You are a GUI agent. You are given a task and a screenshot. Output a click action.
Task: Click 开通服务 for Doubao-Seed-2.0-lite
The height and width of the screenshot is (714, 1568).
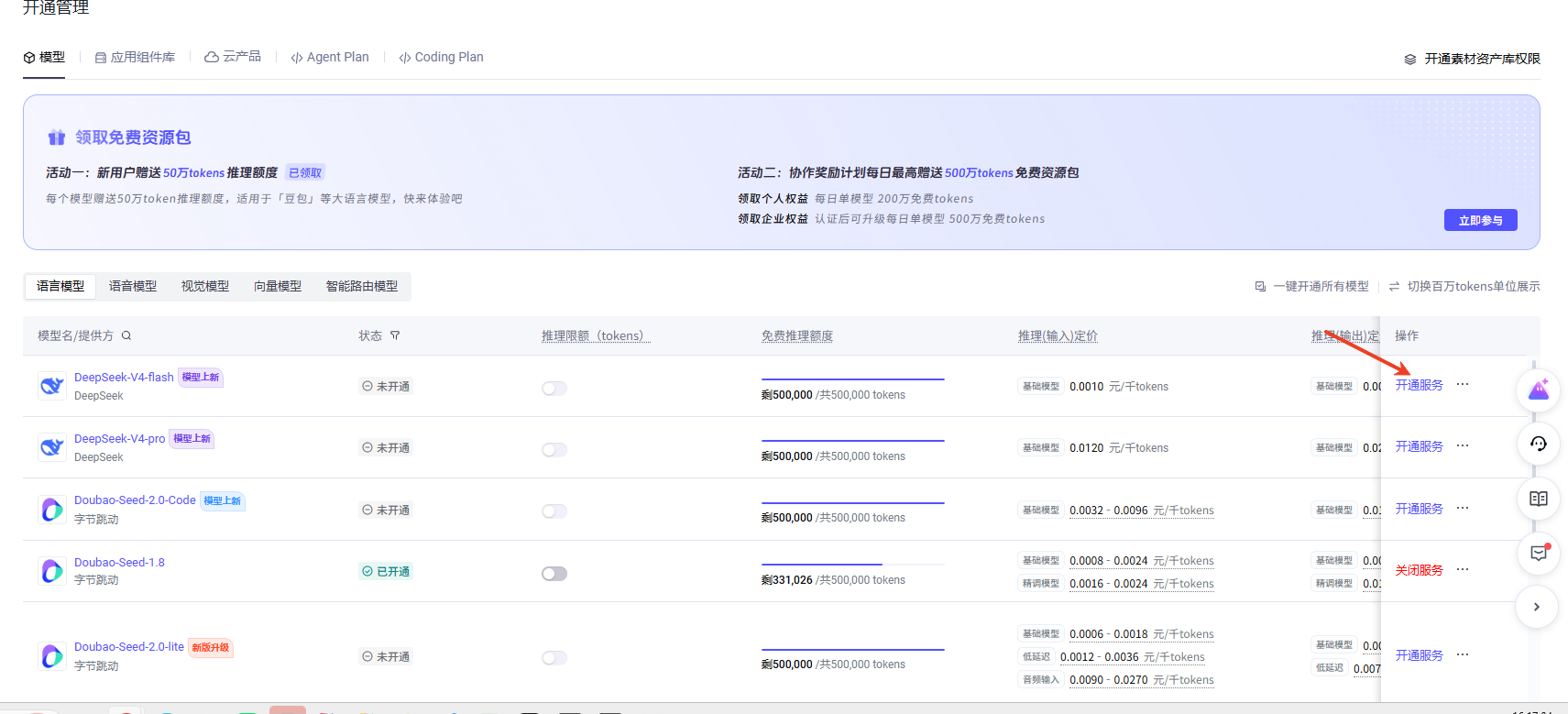pyautogui.click(x=1420, y=655)
